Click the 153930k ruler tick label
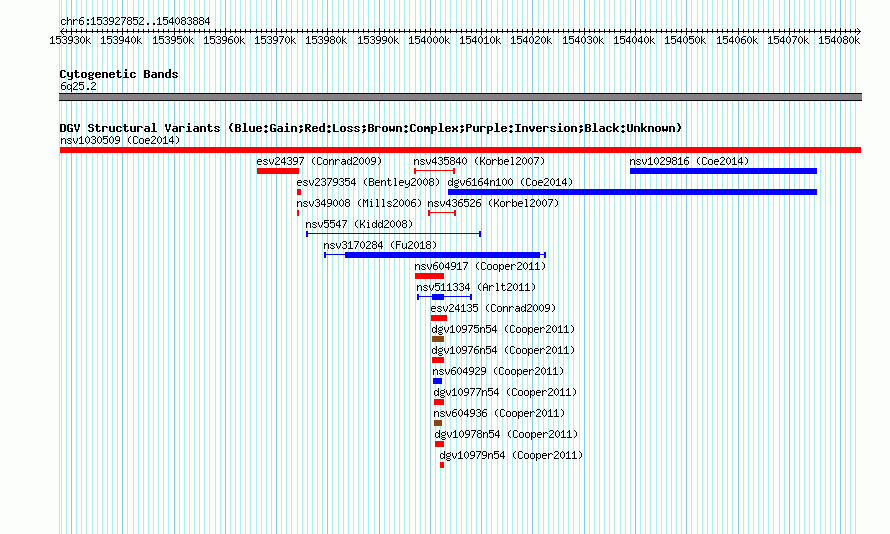890x534 pixels. (70, 40)
